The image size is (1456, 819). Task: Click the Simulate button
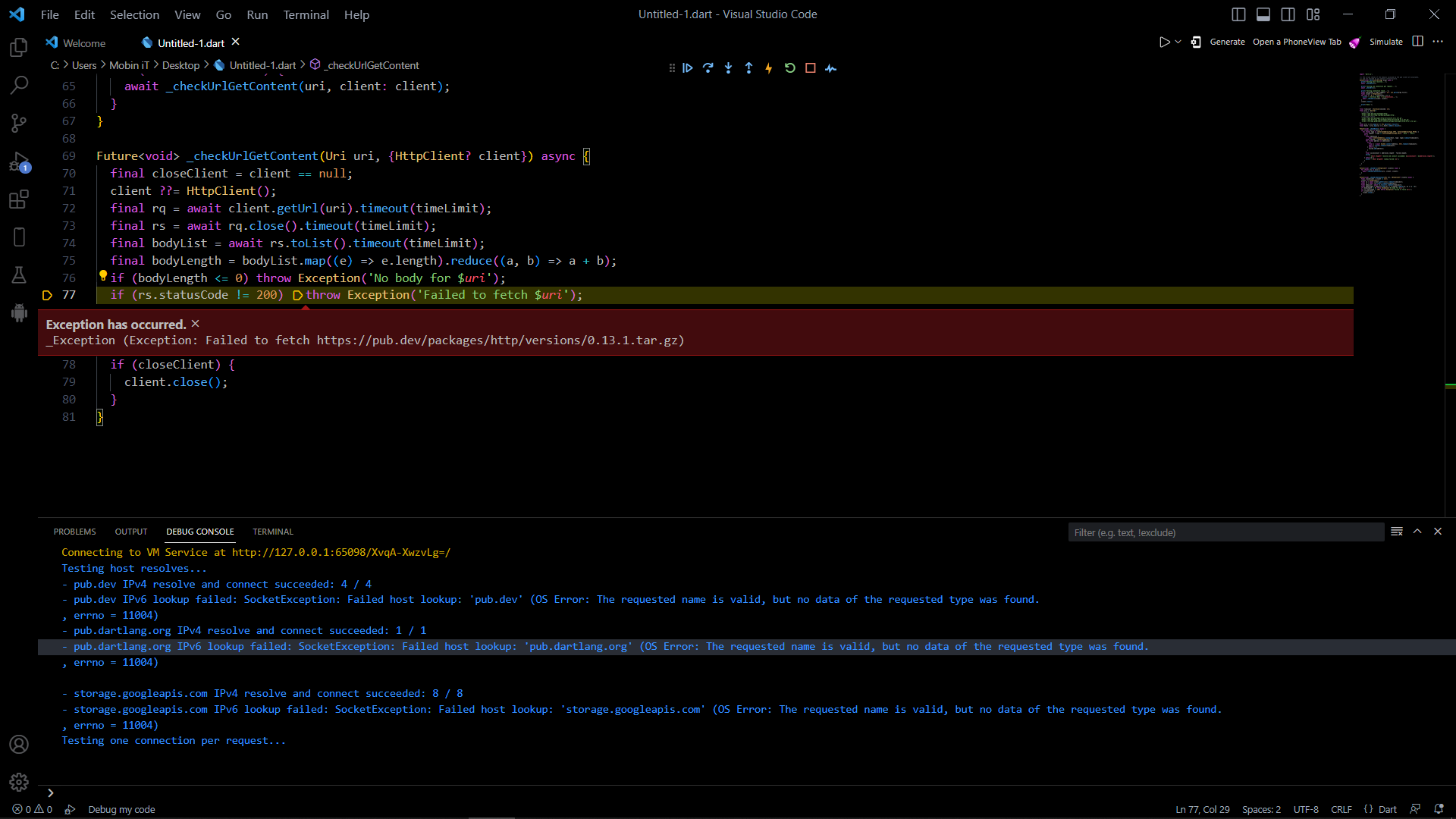pyautogui.click(x=1386, y=42)
